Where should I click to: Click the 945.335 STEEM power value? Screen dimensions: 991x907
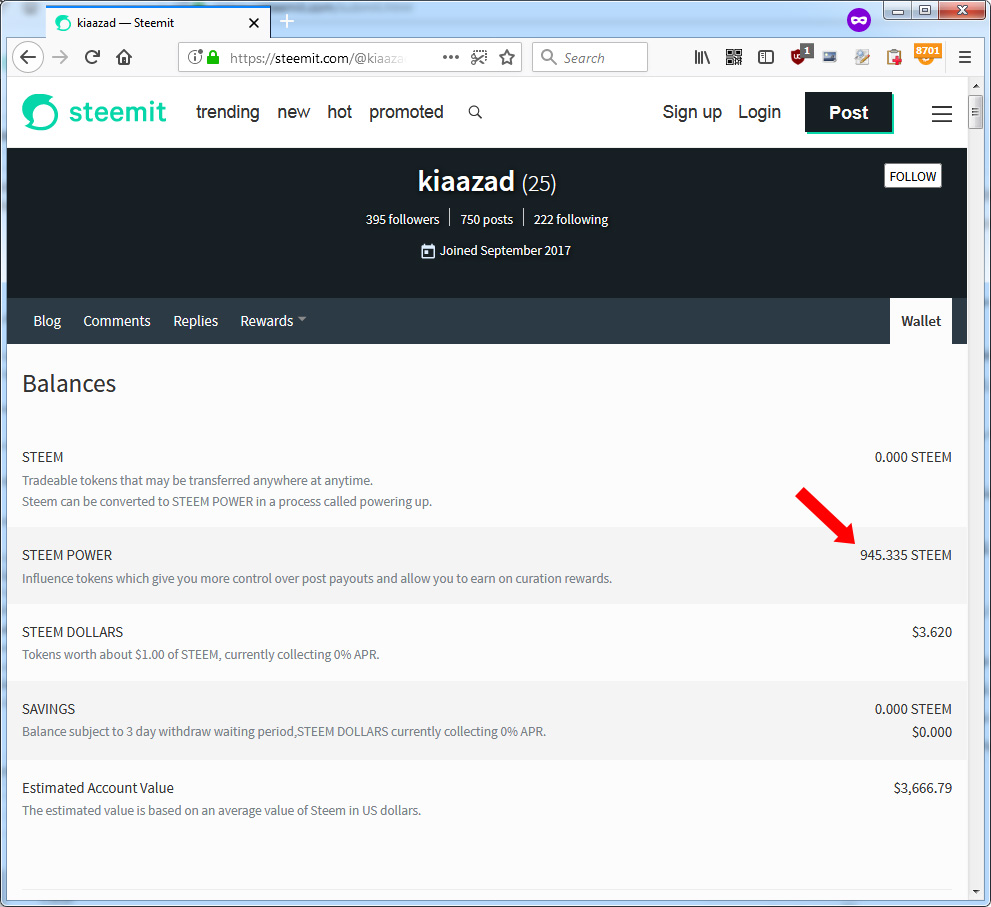pyautogui.click(x=905, y=555)
